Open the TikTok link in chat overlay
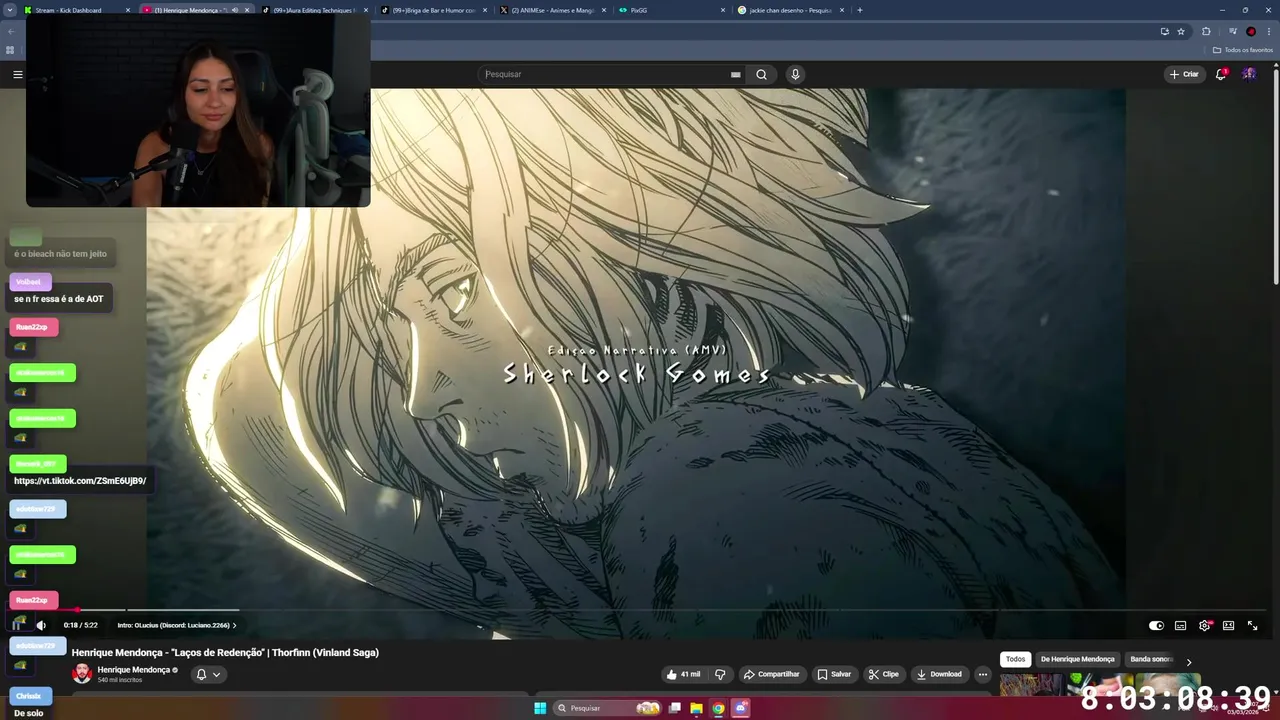Image resolution: width=1280 pixels, height=720 pixels. (80, 481)
